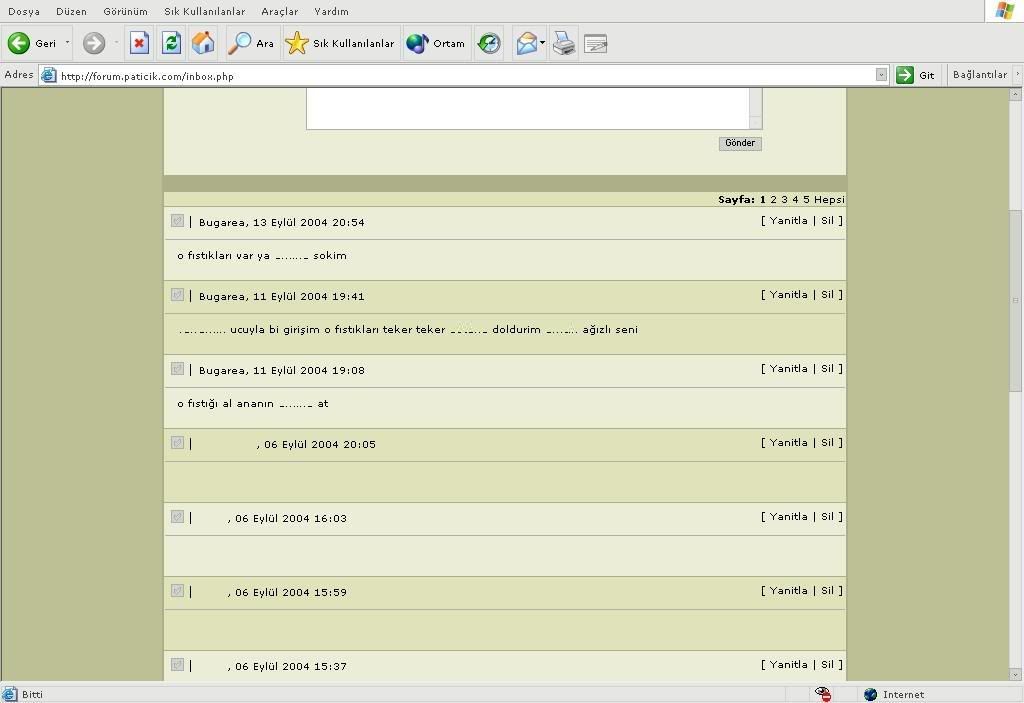1024x703 pixels.
Task: Print the page with printer icon
Action: tap(564, 43)
